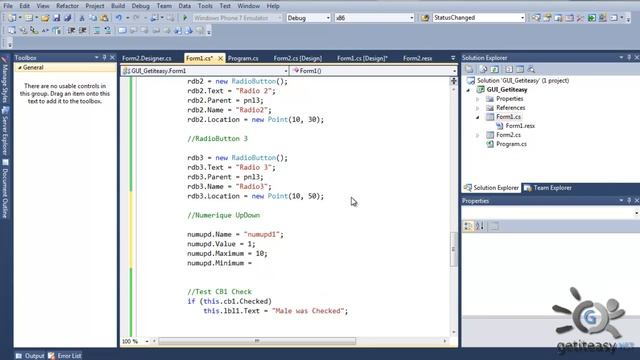640x360 pixels.
Task: Click View Class Diagram icon in Solution Explorer
Action: (531, 69)
